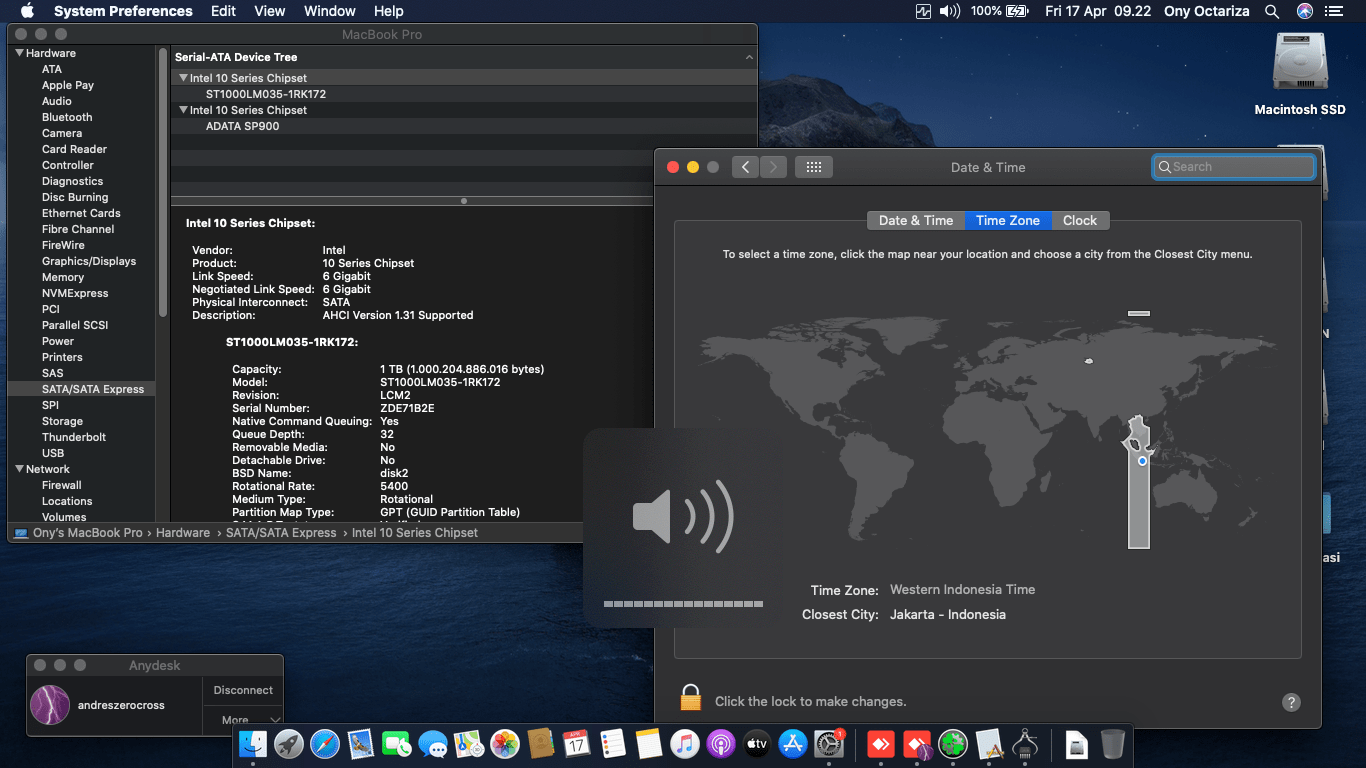Screen dimensions: 1366x768
Task: Open the Window menu
Action: (329, 11)
